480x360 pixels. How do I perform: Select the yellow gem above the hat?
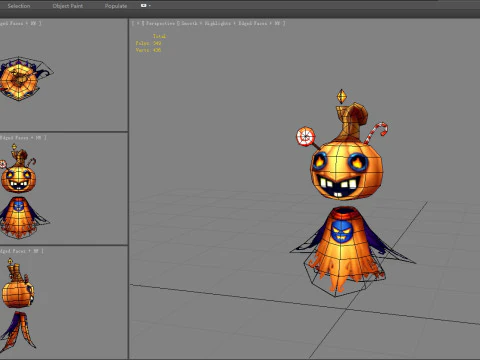pyautogui.click(x=342, y=96)
